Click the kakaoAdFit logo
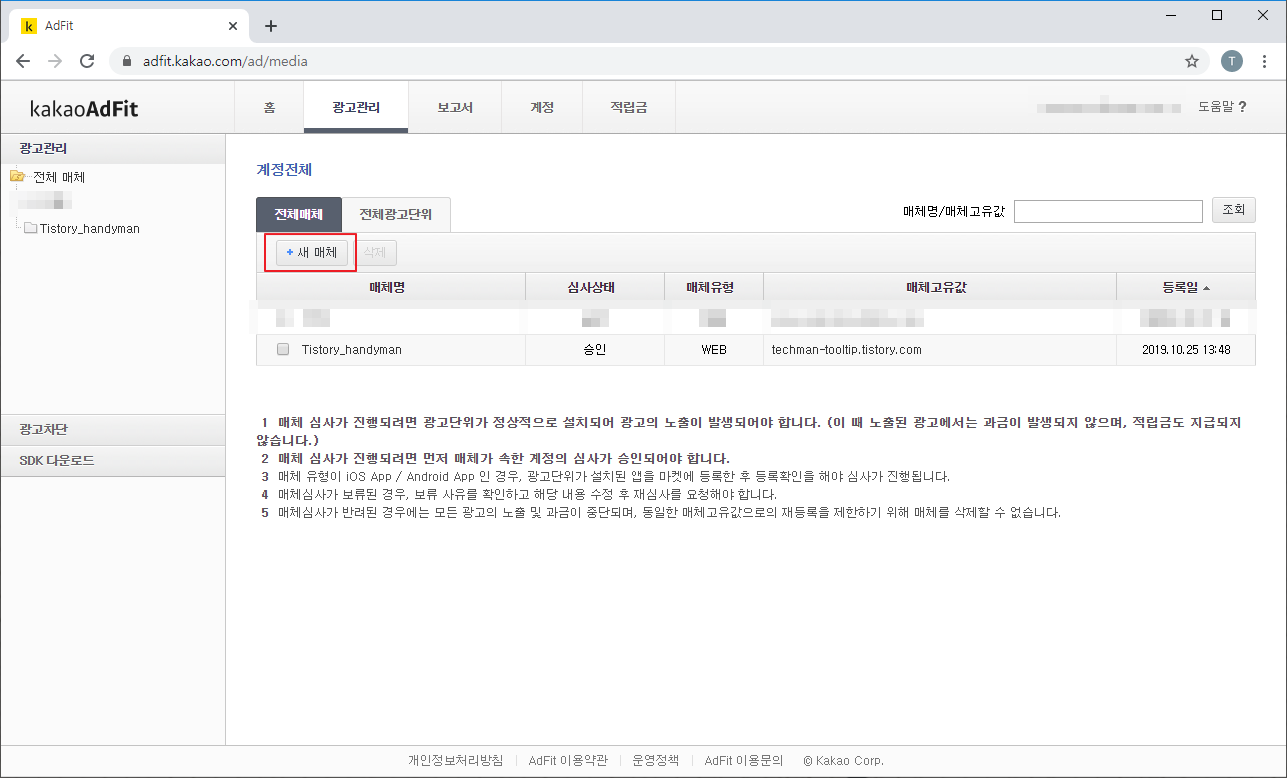This screenshot has width=1287, height=778. 84,108
